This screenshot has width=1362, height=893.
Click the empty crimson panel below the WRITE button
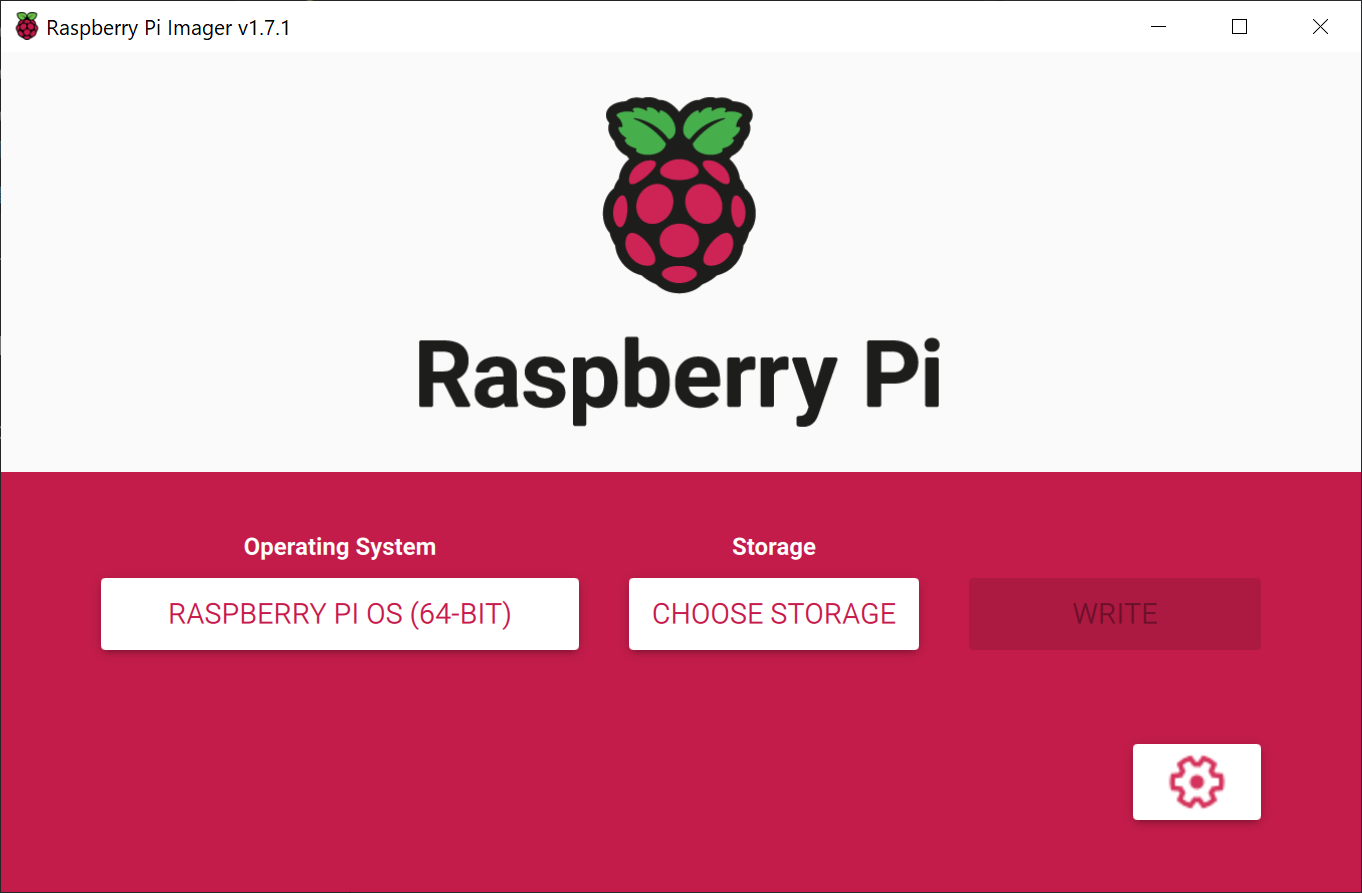tap(1115, 695)
